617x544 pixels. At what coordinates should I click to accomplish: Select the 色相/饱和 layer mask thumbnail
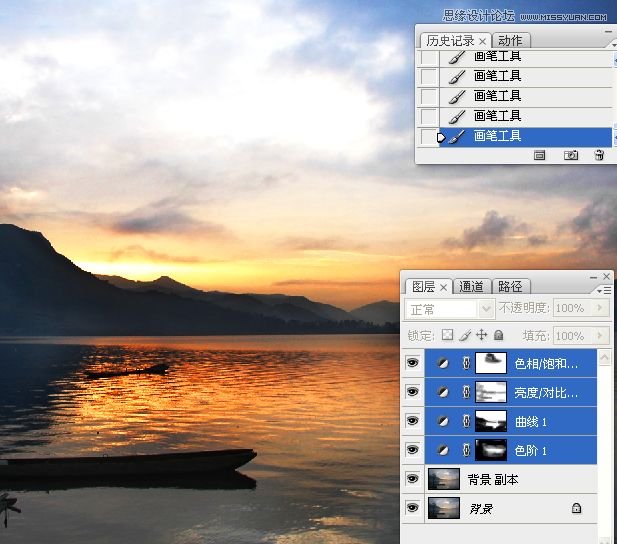[491, 363]
